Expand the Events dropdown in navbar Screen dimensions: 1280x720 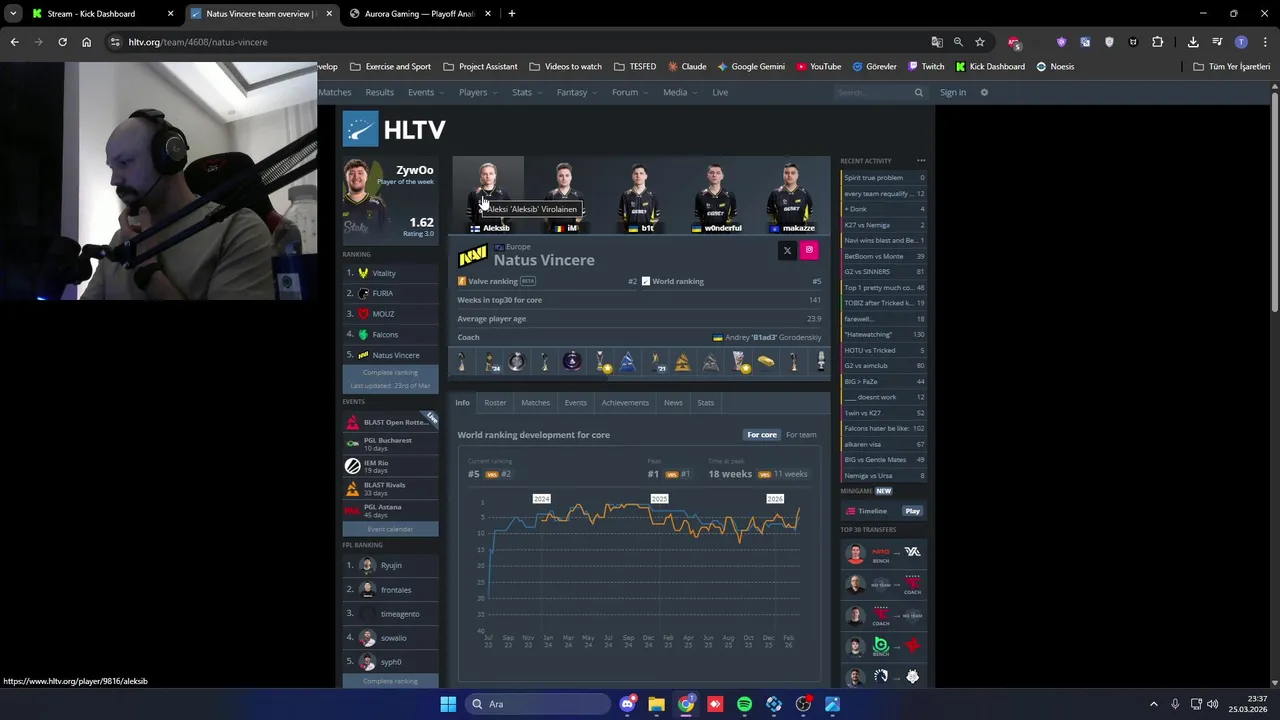425,92
